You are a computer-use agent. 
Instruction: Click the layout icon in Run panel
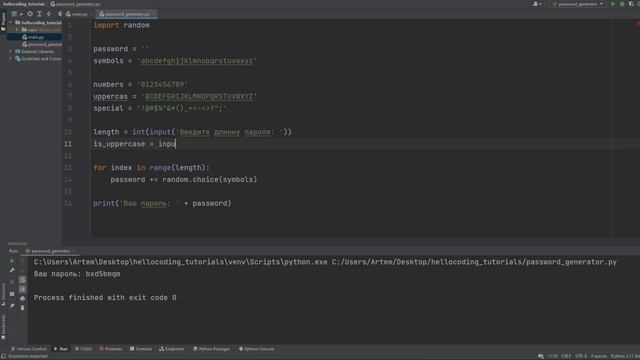pyautogui.click(x=12, y=294)
